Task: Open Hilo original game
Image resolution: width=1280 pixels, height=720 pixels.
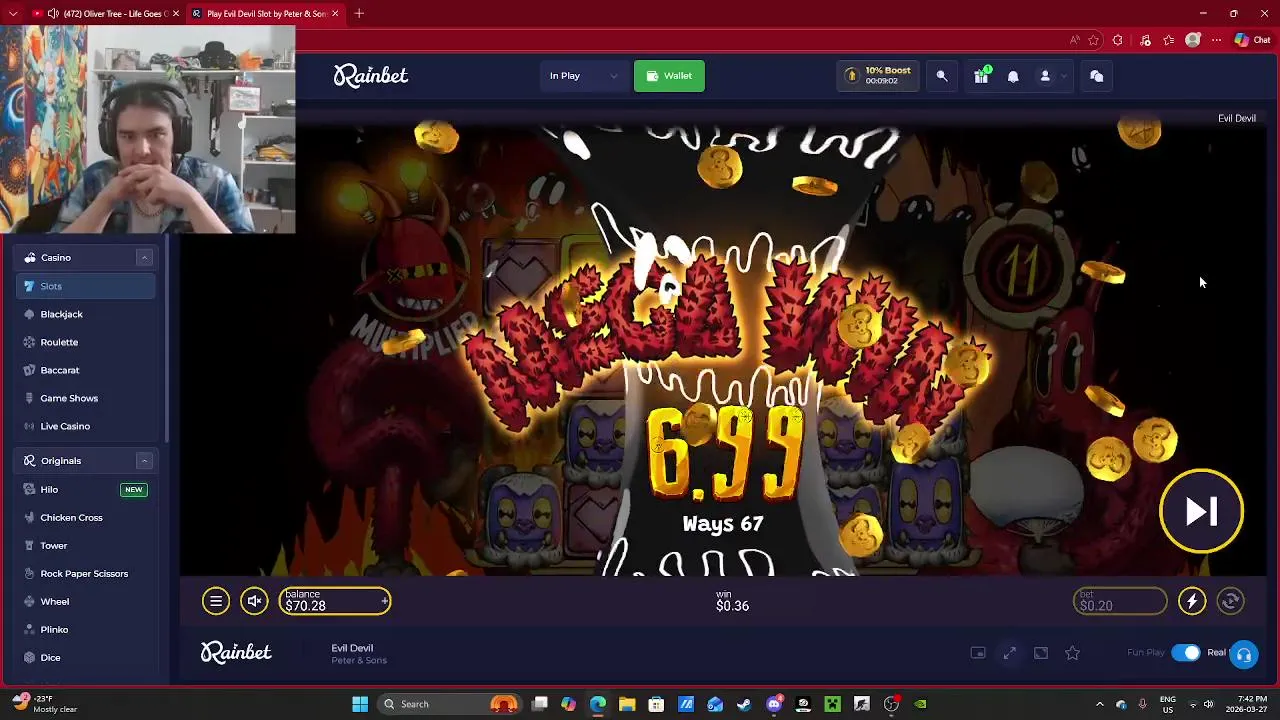Action: click(86, 489)
